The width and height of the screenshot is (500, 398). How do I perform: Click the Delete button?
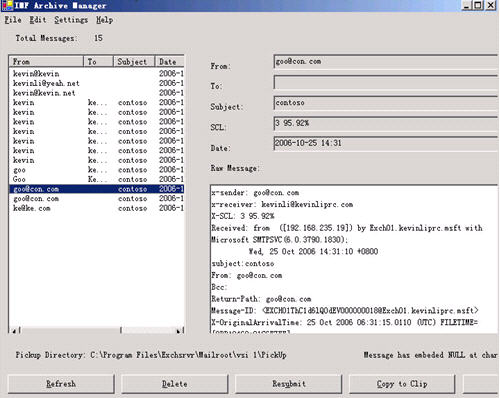(175, 384)
